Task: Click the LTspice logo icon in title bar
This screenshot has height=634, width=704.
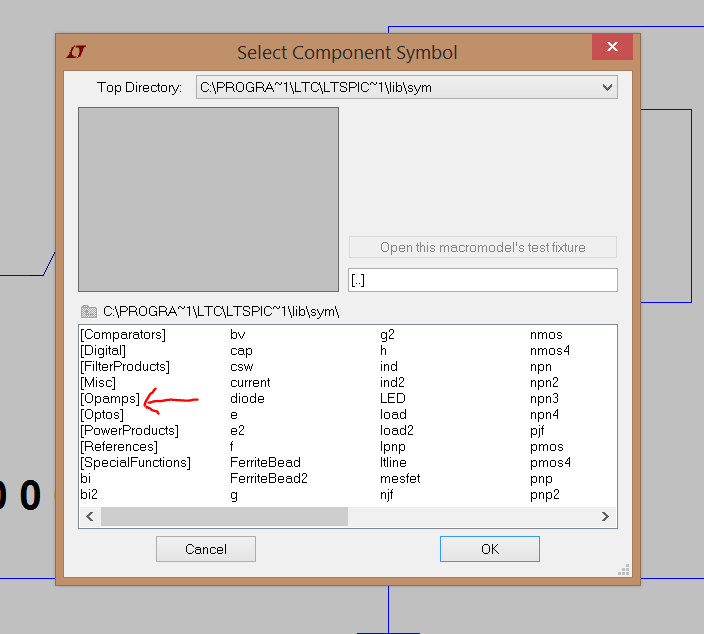Action: (76, 52)
